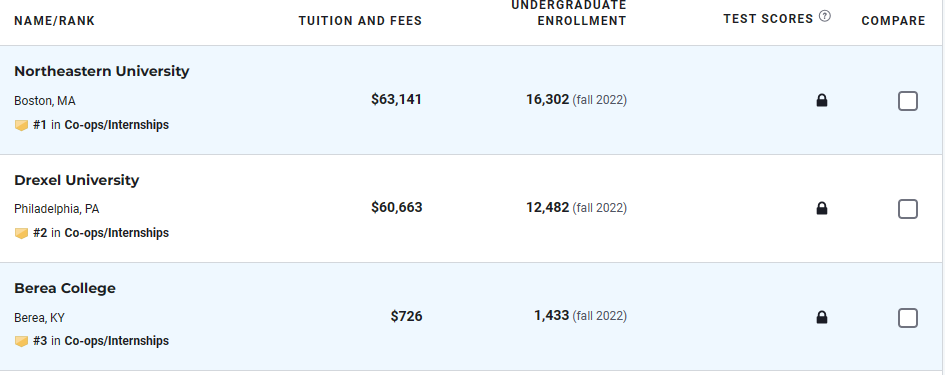This screenshot has height=375, width=945.
Task: Click the Test Scores help question icon
Action: pos(824,17)
